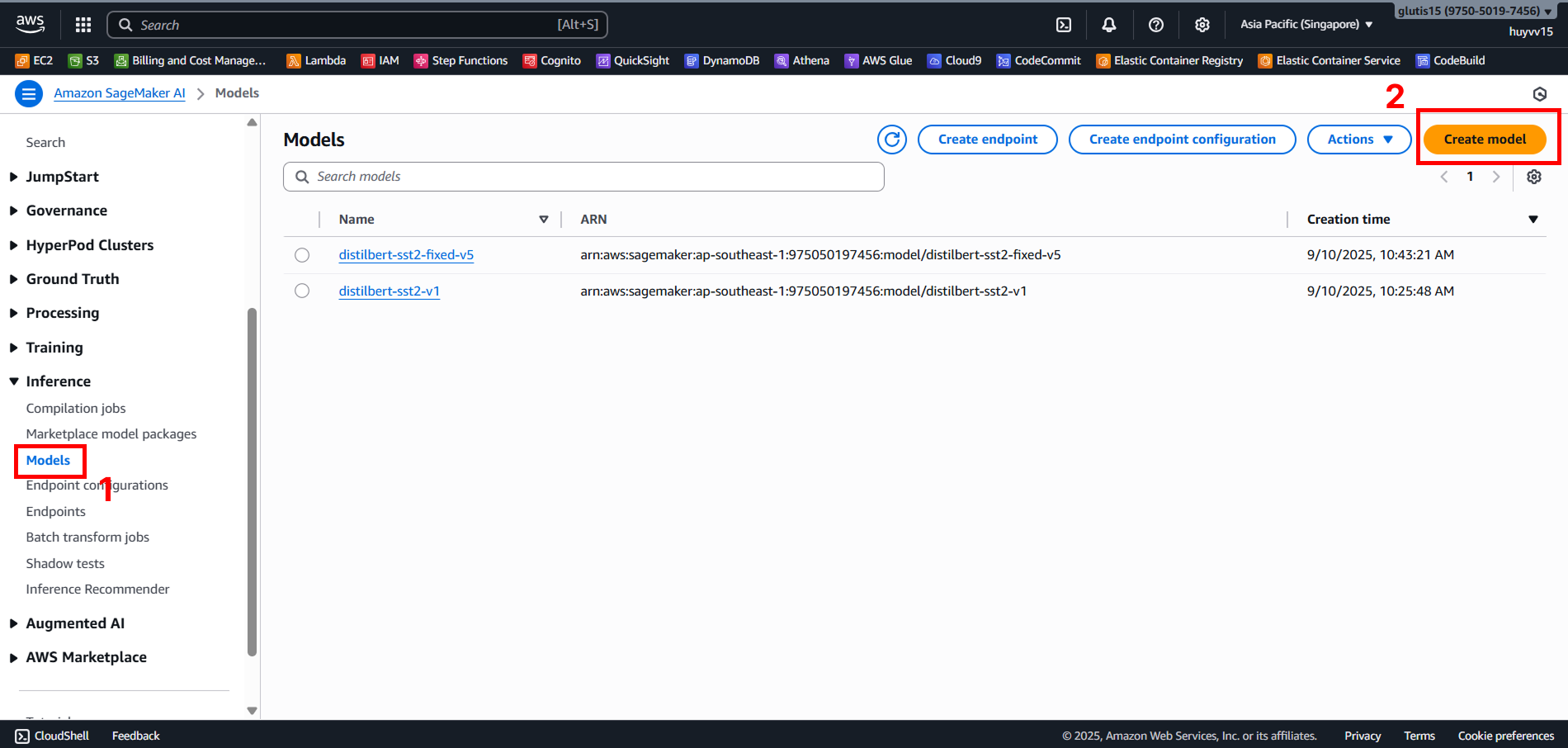This screenshot has width=1568, height=748.
Task: Open the AWS services grid menu
Action: (83, 25)
